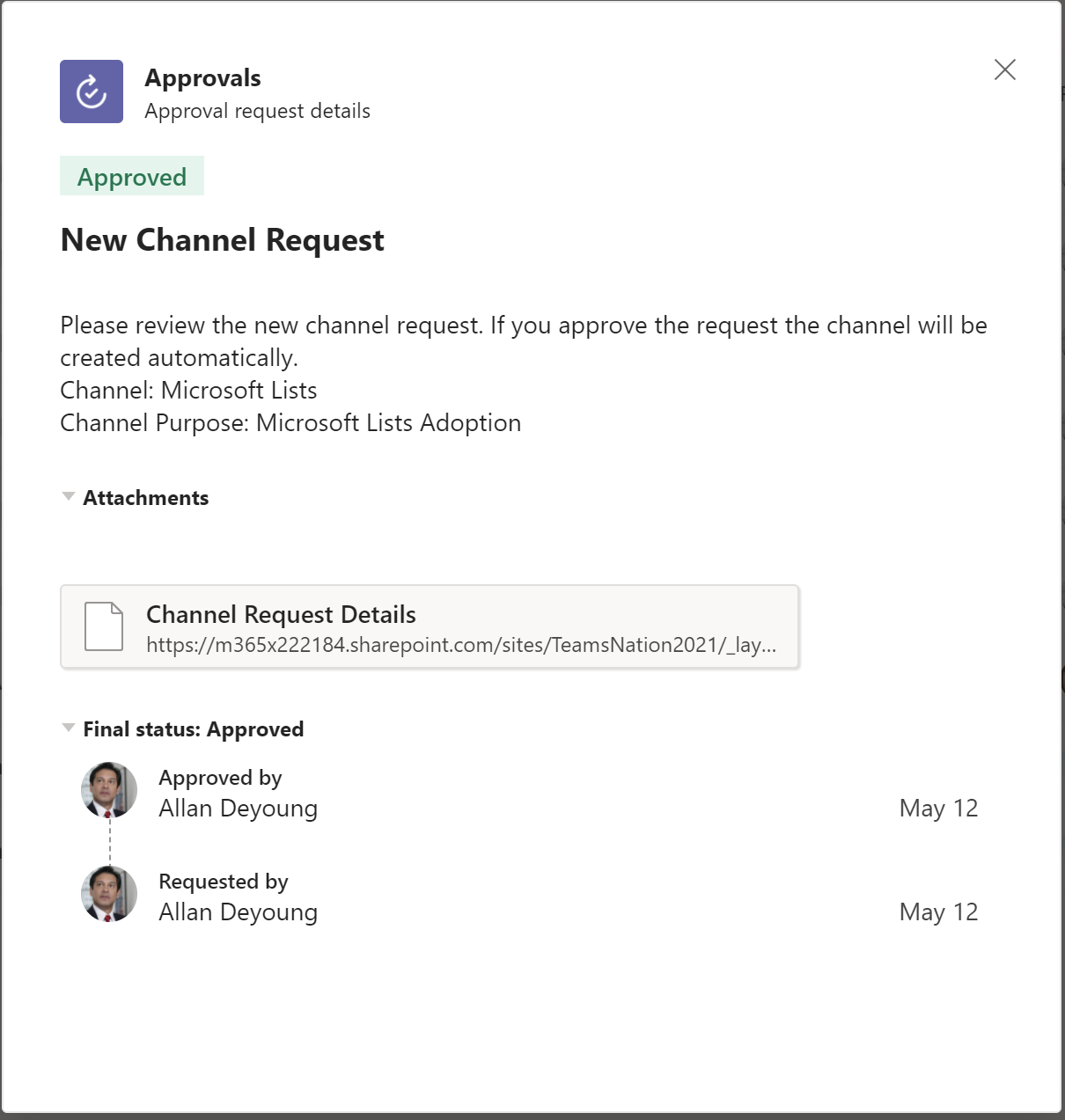Screen dimensions: 1065x1120
Task: Click the Attachments section heading
Action: tap(146, 498)
